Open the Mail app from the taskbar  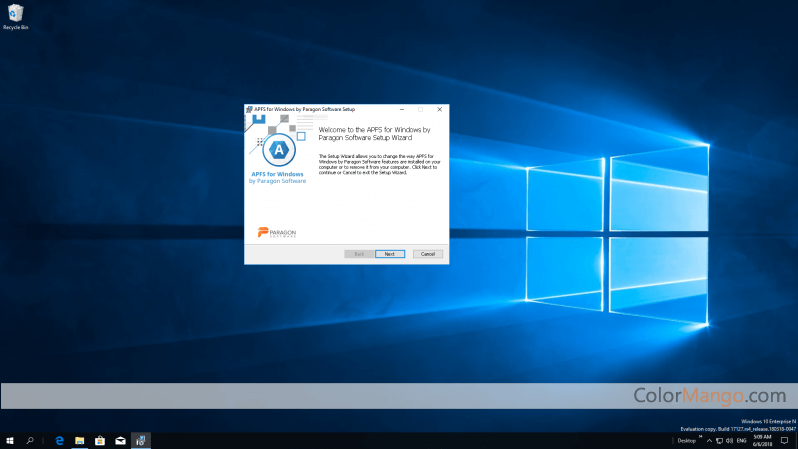[x=120, y=440]
